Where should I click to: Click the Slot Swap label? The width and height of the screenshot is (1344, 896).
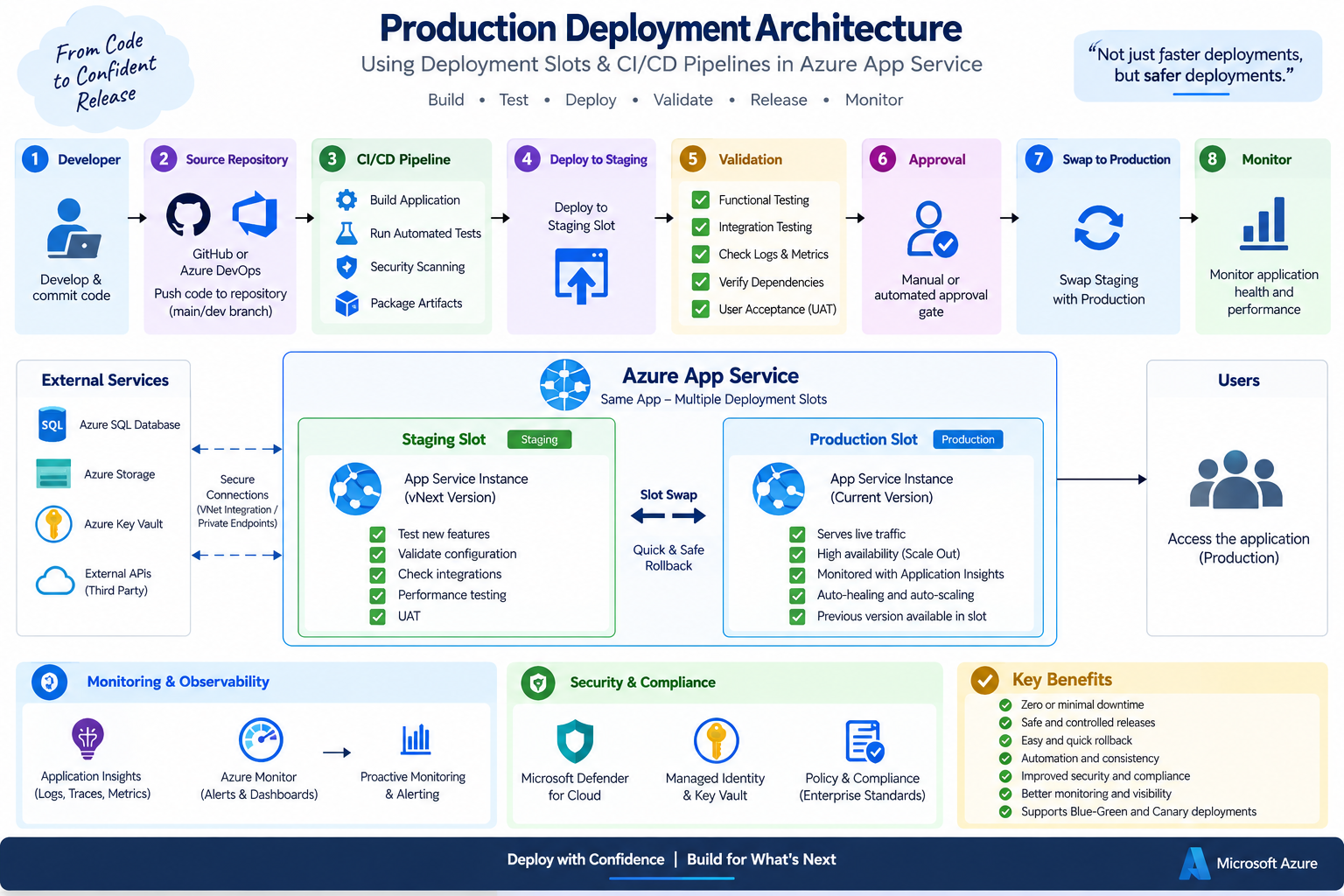[x=668, y=494]
